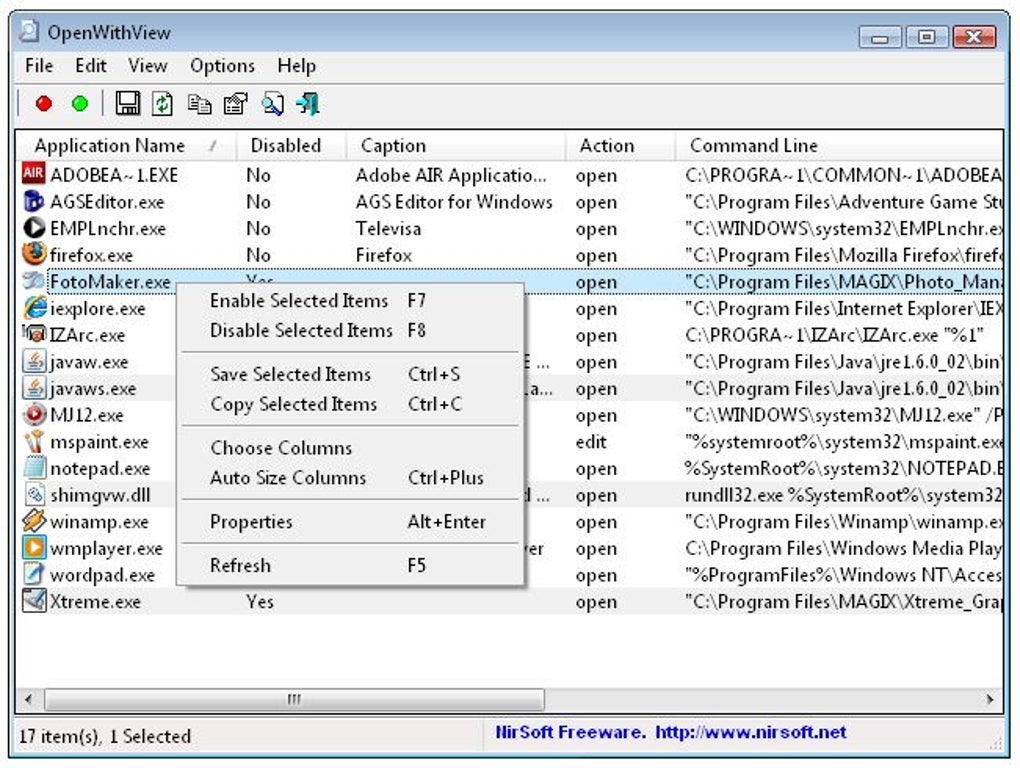Image resolution: width=1020 pixels, height=768 pixels.
Task: Sort by the Command Line column header
Action: tap(839, 146)
